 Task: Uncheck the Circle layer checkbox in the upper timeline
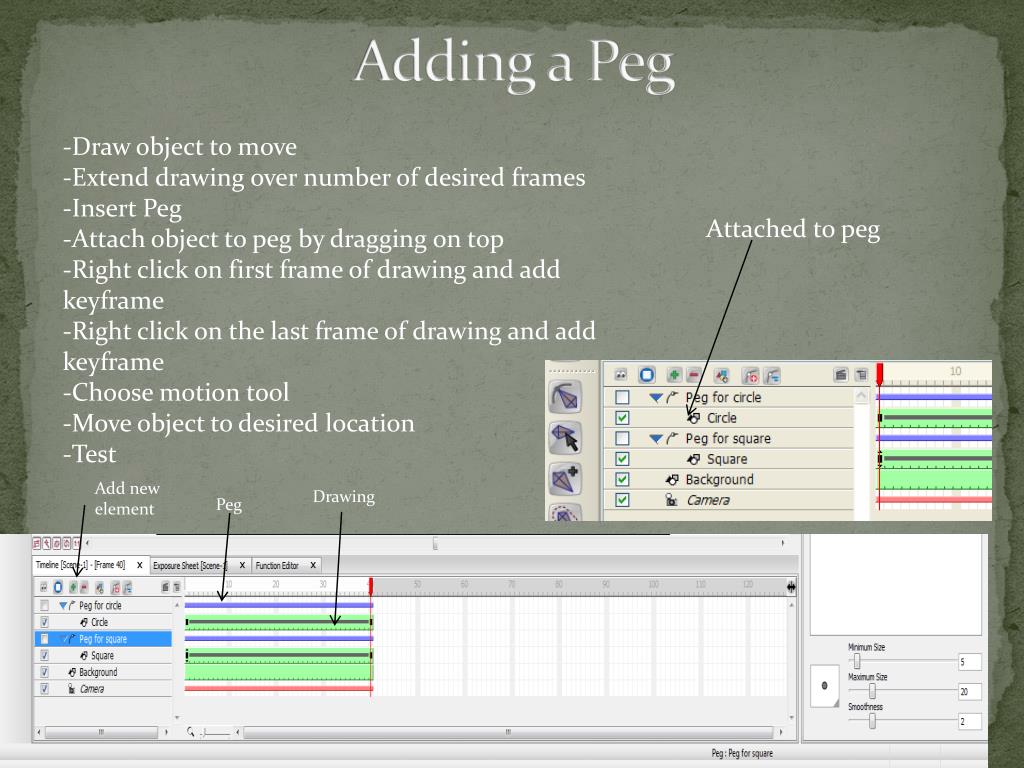[x=622, y=418]
